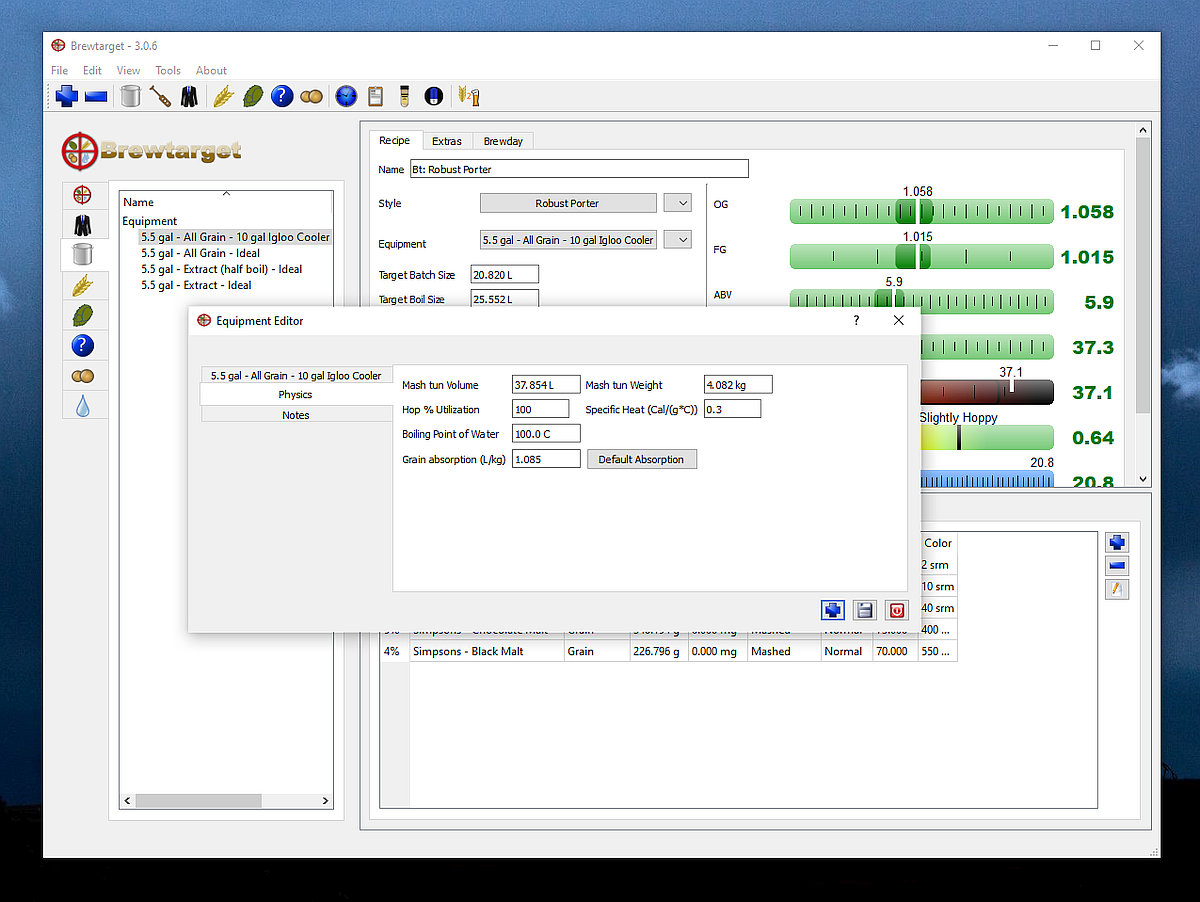Image resolution: width=1200 pixels, height=902 pixels.
Task: Select '5.5 gal - All Grain - Ideal' equipment
Action: coord(201,253)
